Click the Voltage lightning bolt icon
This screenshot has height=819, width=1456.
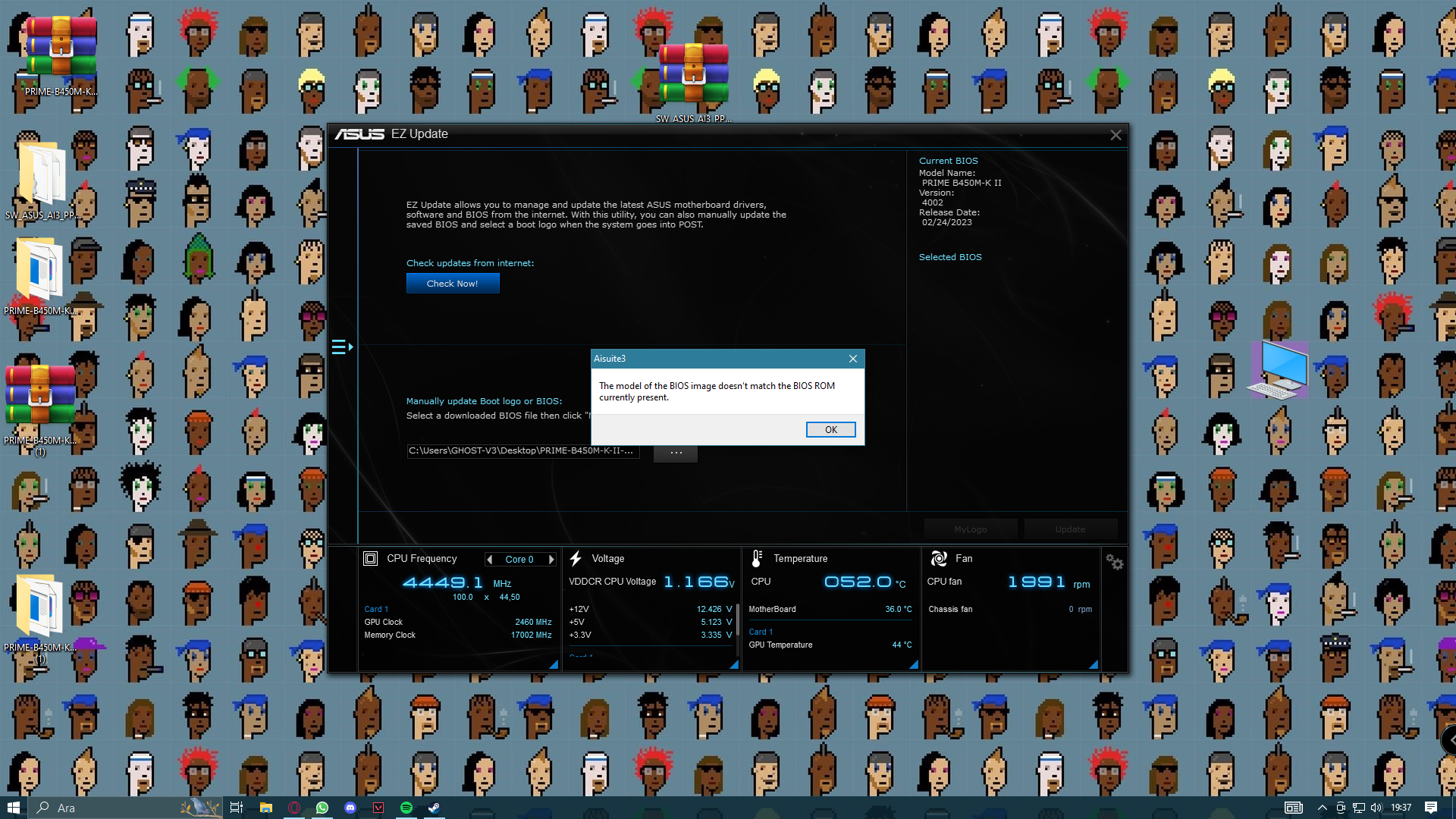576,559
